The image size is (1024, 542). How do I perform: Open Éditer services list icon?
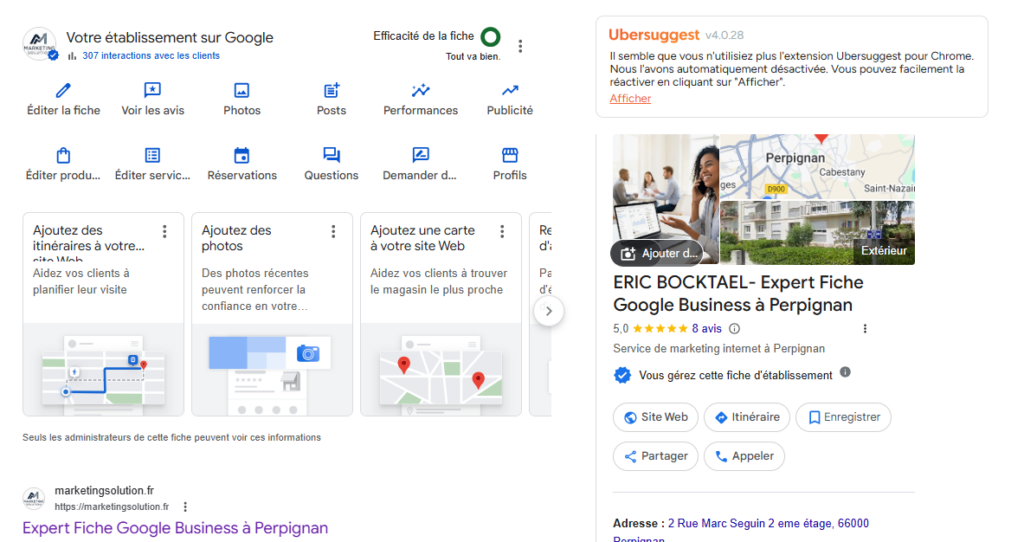(152, 155)
